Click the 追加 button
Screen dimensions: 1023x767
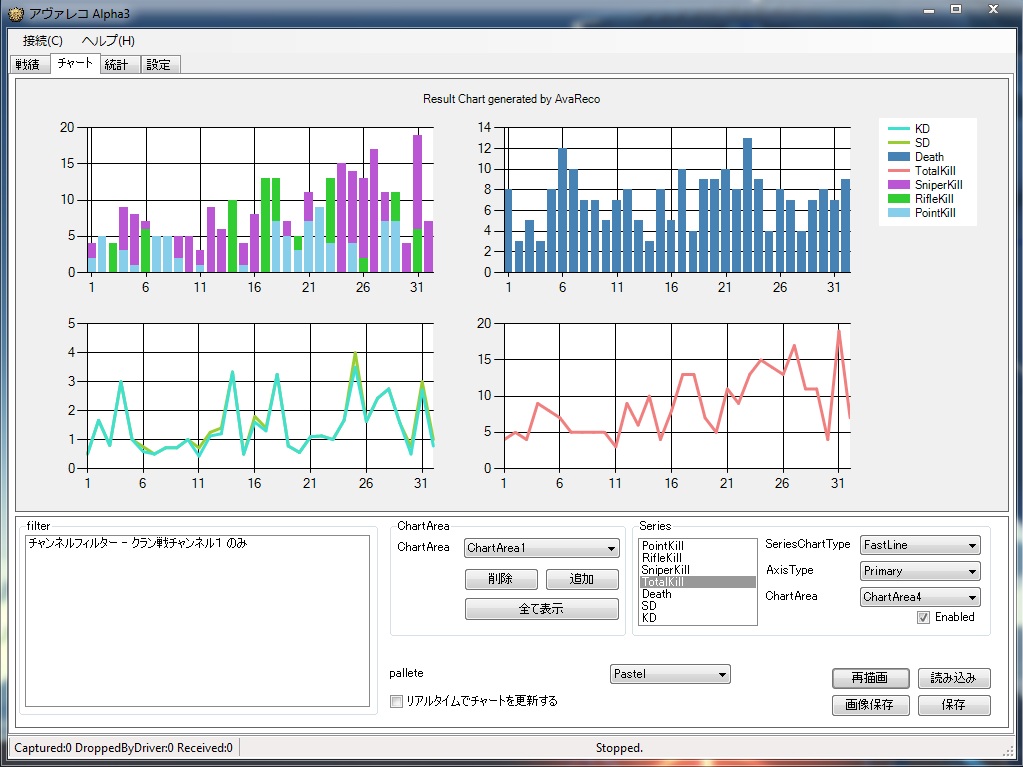click(582, 579)
